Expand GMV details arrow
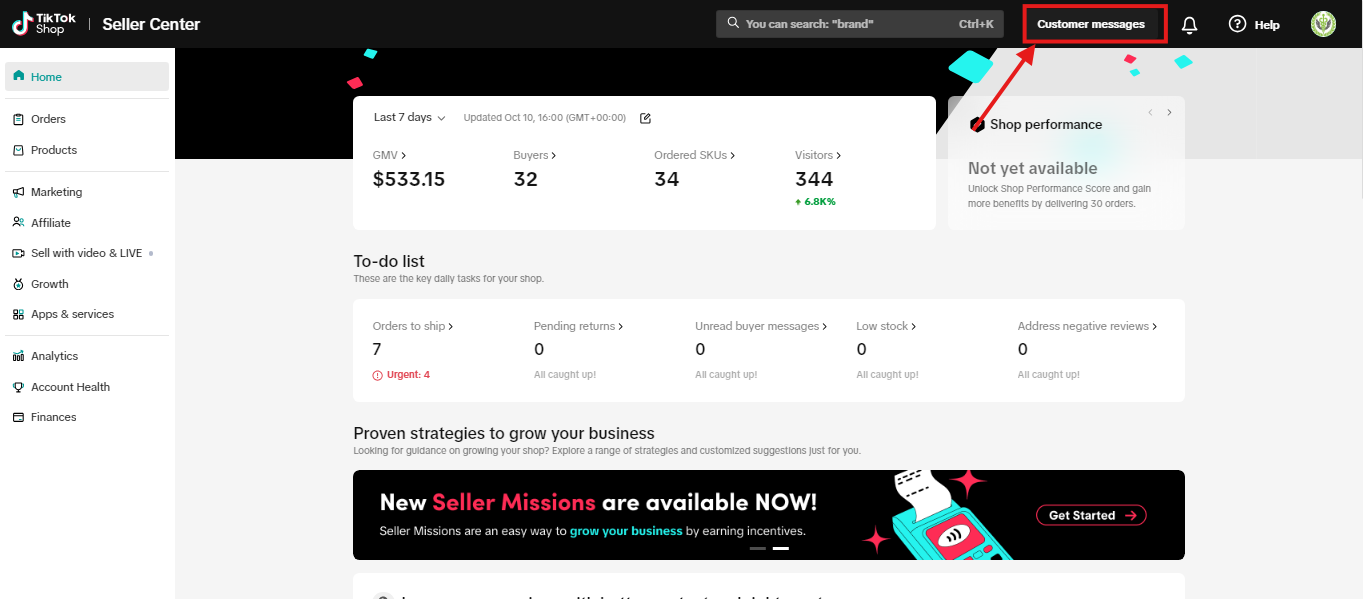This screenshot has width=1363, height=599. [403, 156]
